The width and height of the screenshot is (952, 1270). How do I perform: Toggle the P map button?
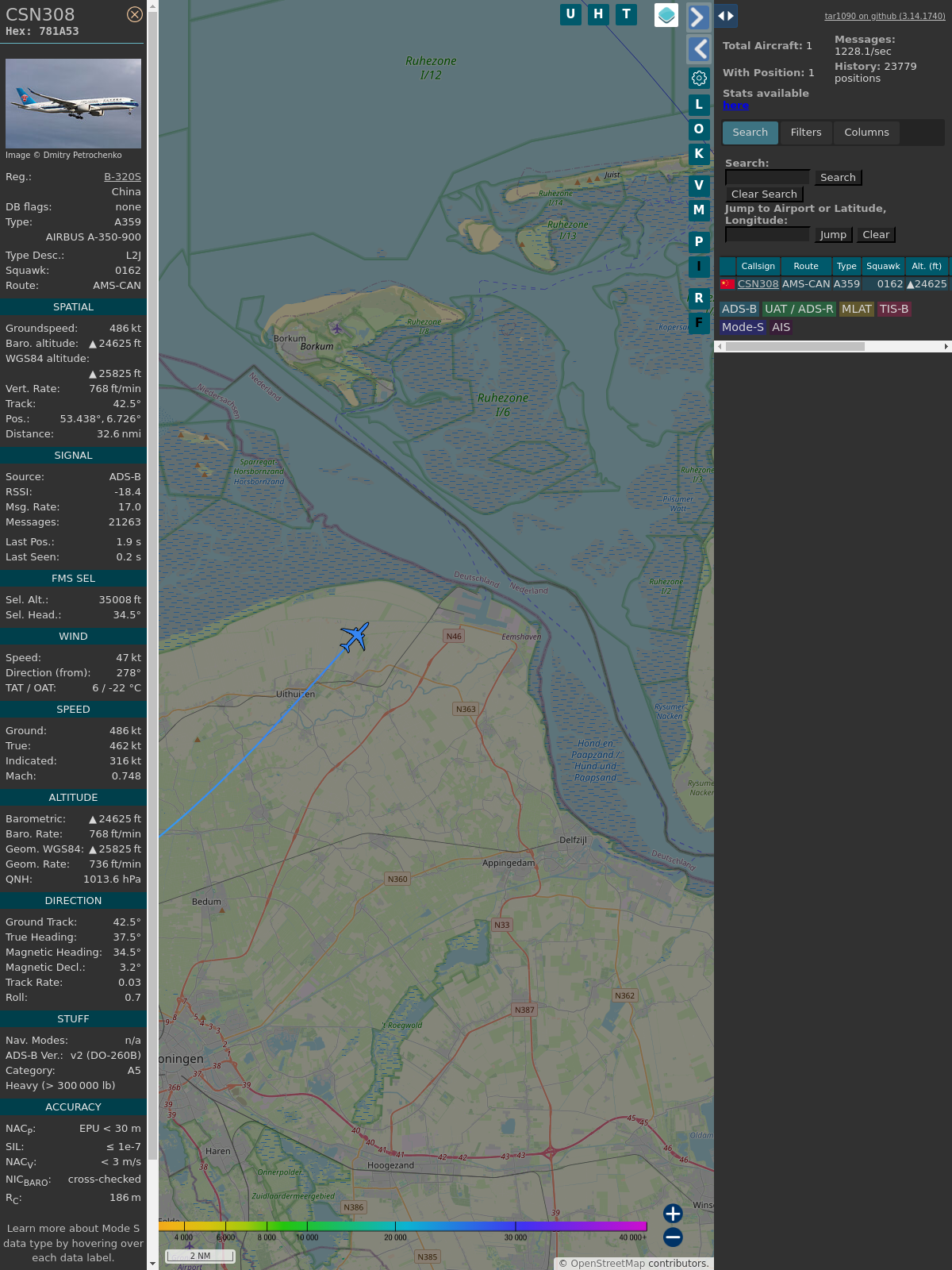coord(699,242)
